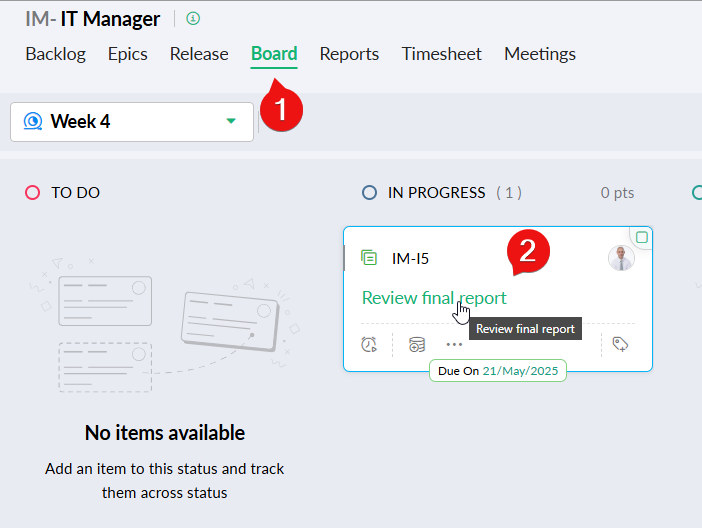The width and height of the screenshot is (702, 528).
Task: Click the timer icon on card IM-I5
Action: point(369,344)
